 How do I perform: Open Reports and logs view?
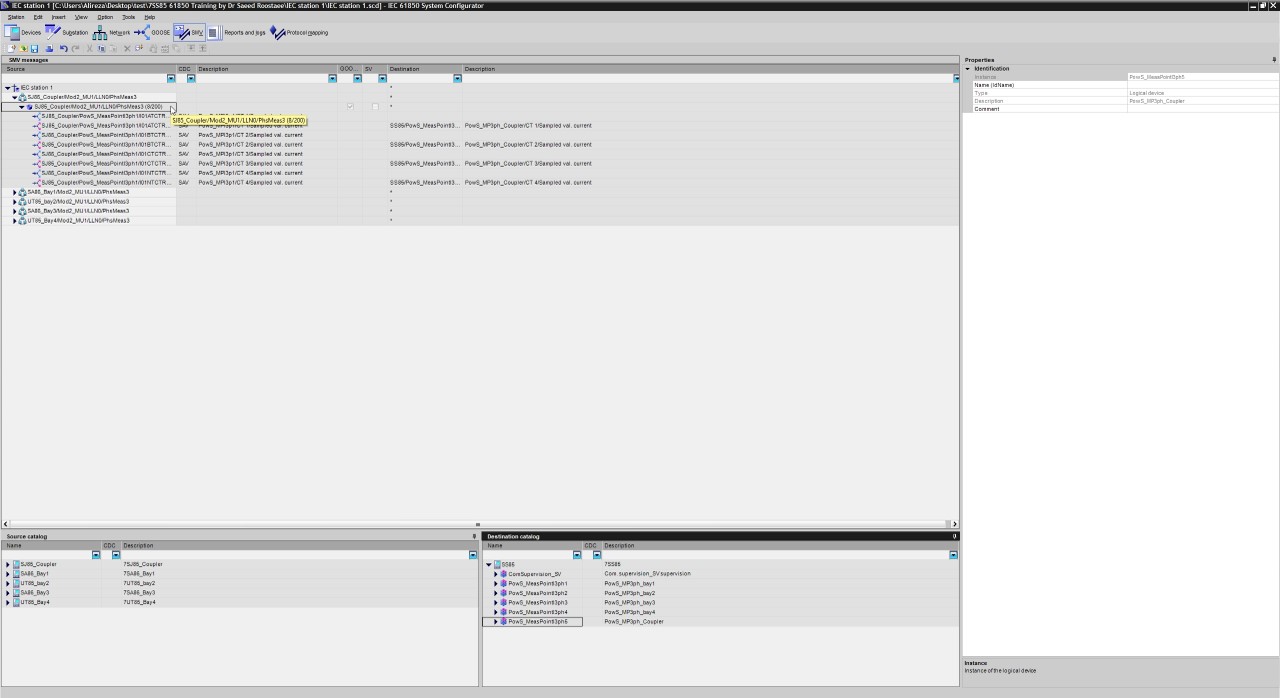pyautogui.click(x=237, y=33)
